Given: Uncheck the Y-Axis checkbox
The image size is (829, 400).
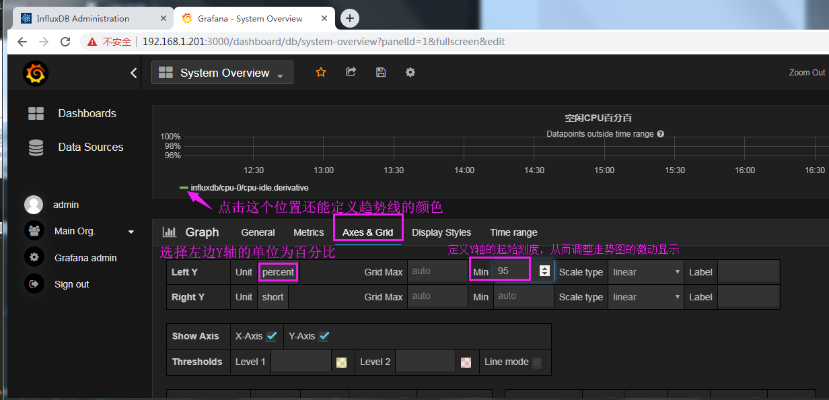Looking at the screenshot, I should tap(323, 336).
